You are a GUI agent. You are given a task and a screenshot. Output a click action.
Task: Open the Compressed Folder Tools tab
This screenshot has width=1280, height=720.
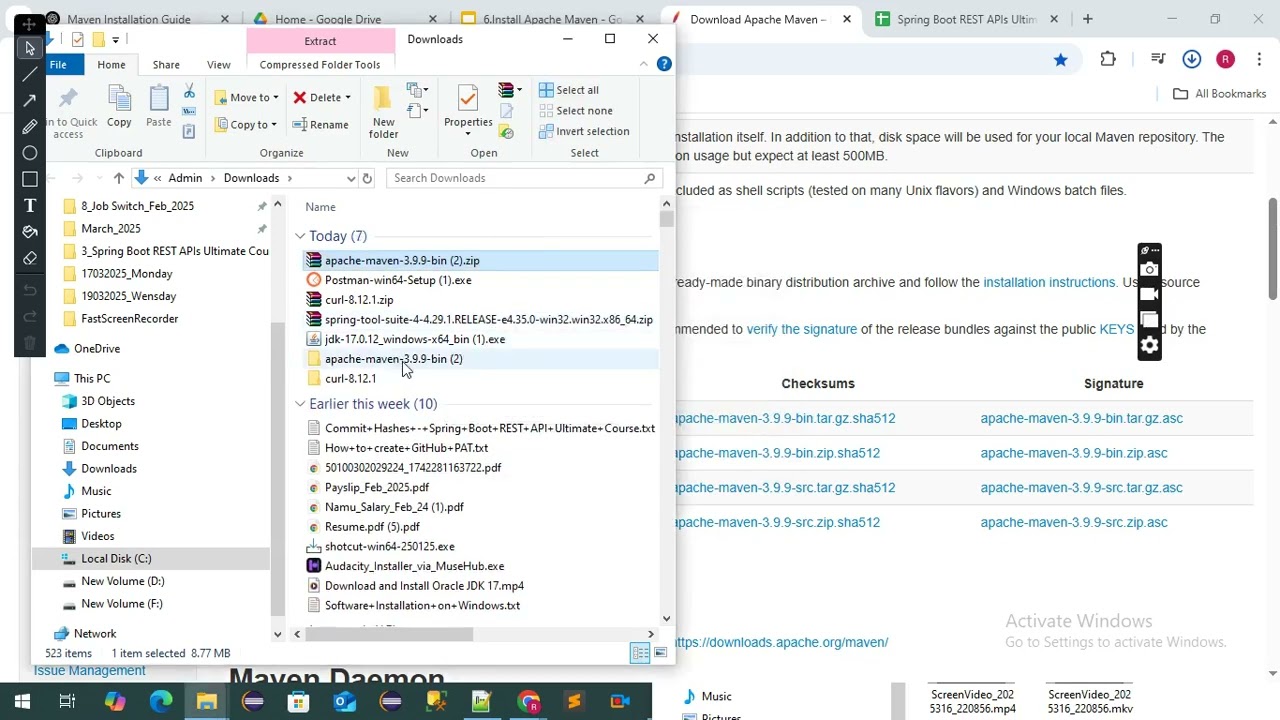pyautogui.click(x=320, y=65)
